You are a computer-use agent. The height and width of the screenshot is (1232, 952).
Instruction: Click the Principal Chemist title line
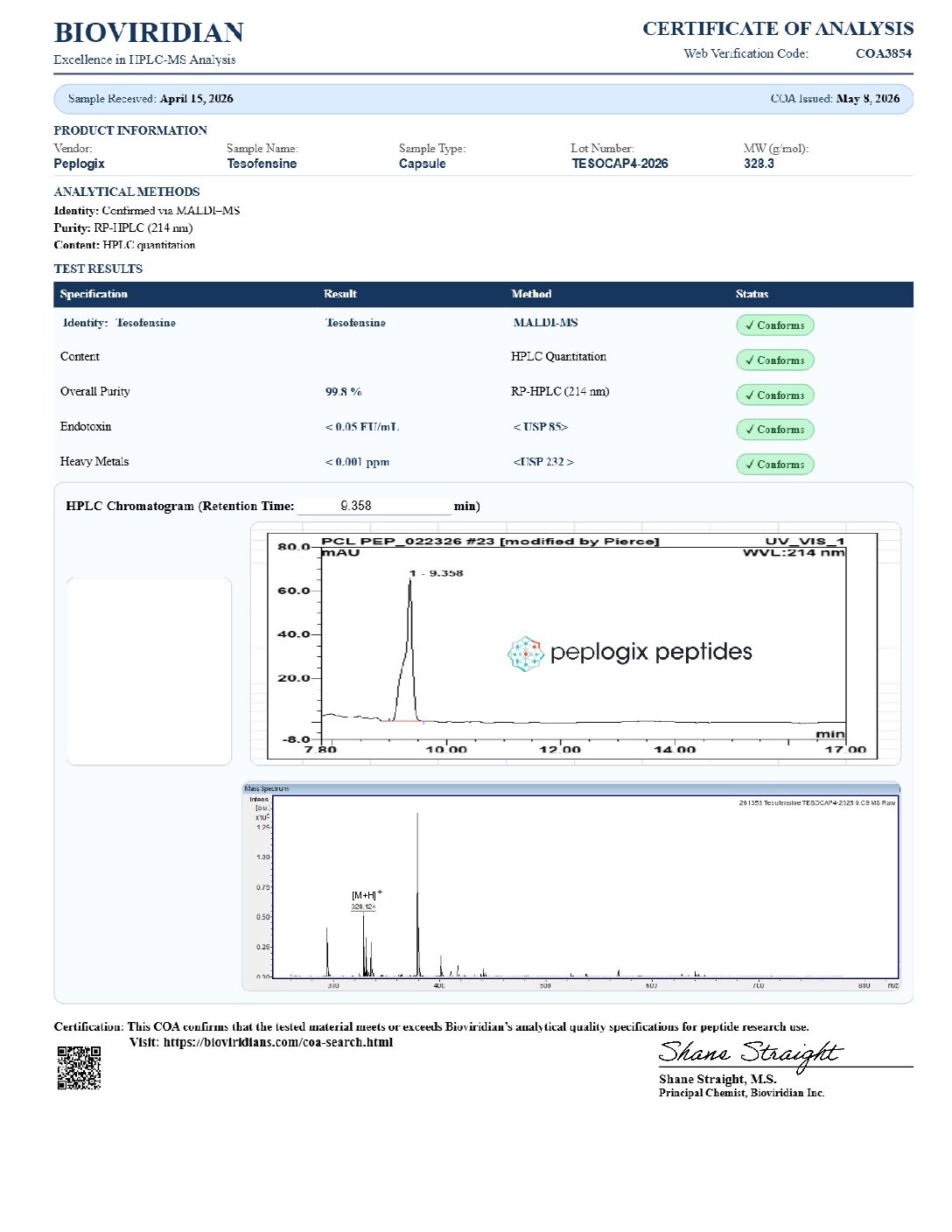741,1093
